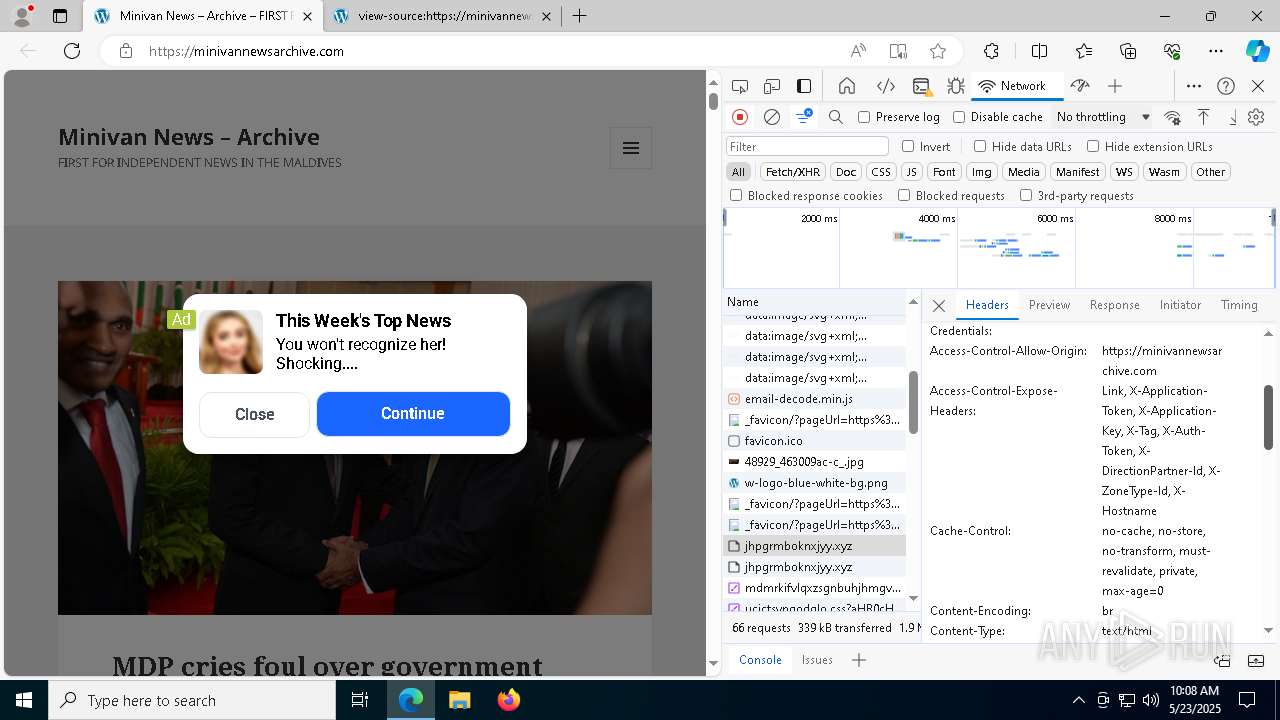Screen dimensions: 1280x720
Task: Open DevTools customize ellipsis menu
Action: pyautogui.click(x=1194, y=86)
